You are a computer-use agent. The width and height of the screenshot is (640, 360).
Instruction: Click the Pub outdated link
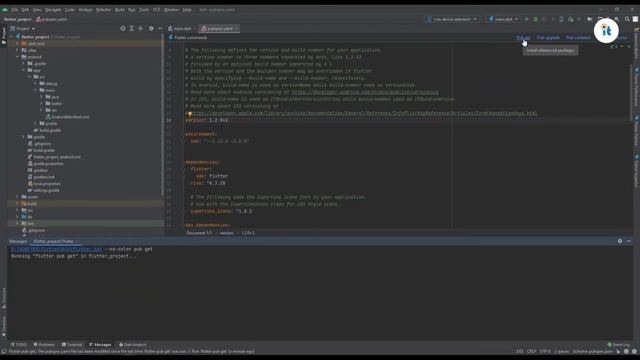tap(578, 38)
